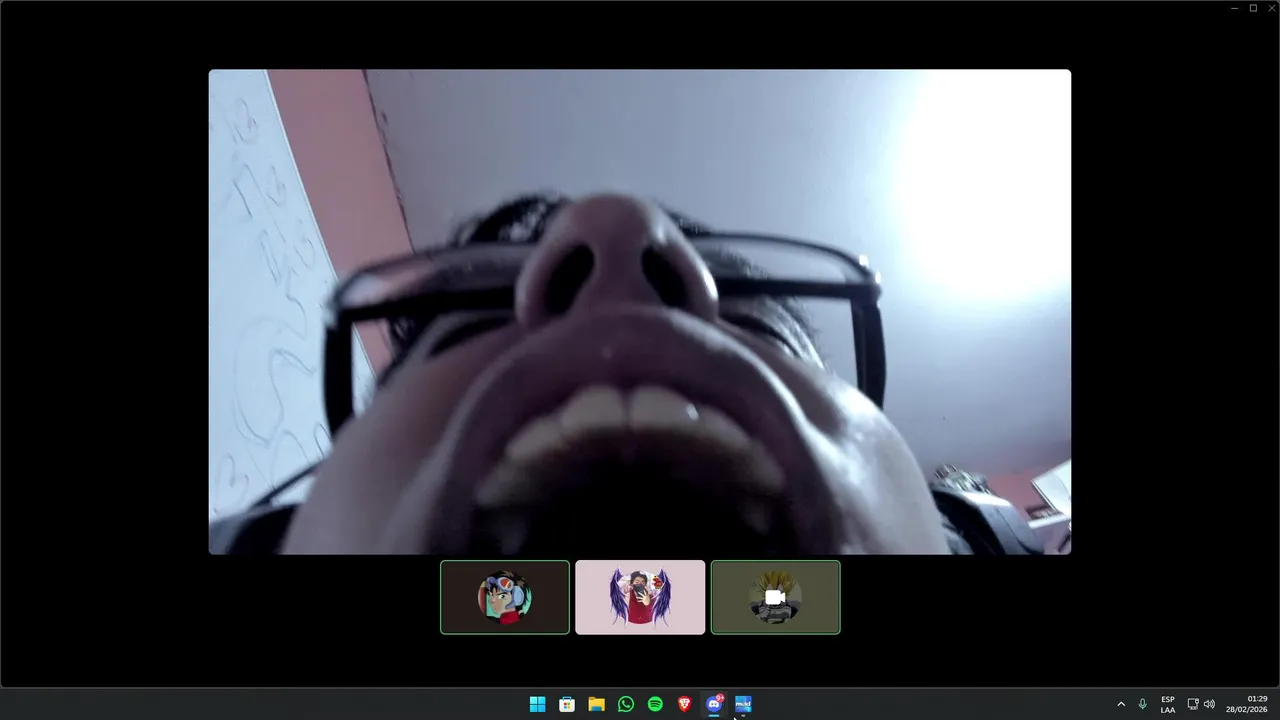This screenshot has height=720, width=1280.
Task: Open Spotify from the taskbar
Action: (x=655, y=704)
